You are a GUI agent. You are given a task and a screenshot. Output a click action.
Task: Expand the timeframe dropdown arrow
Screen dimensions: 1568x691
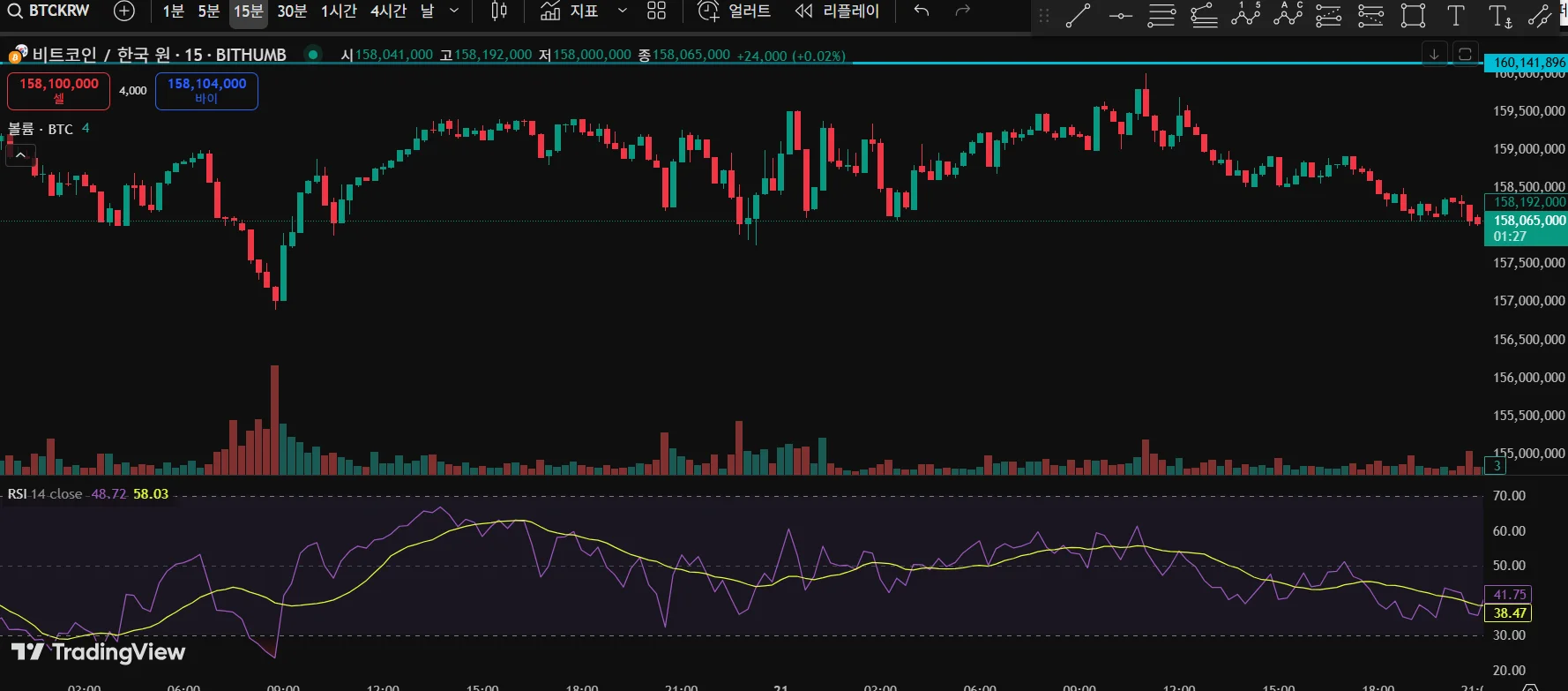[454, 11]
